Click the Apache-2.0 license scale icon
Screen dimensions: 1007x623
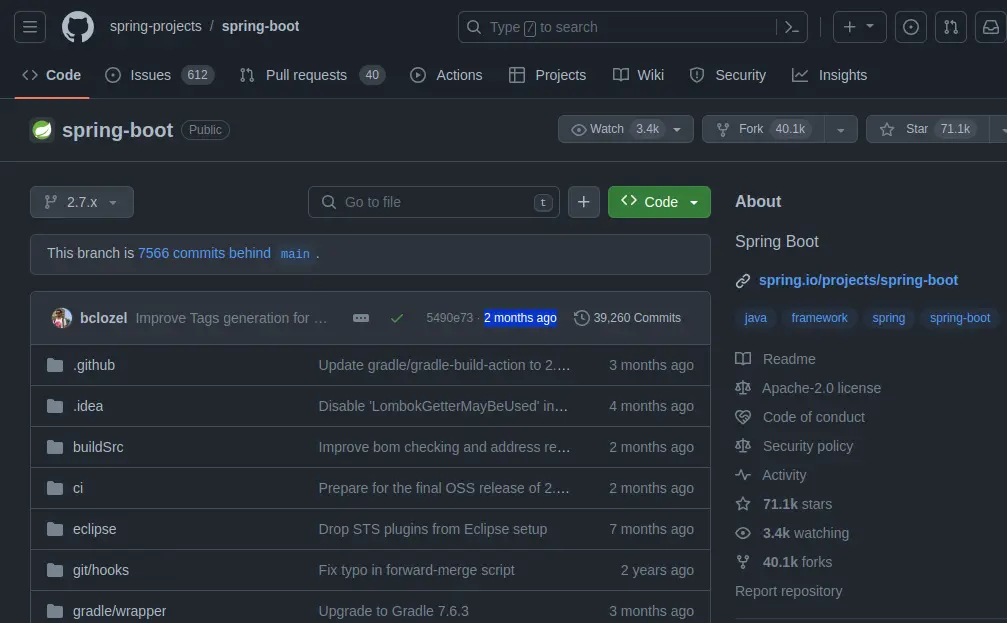coord(743,388)
